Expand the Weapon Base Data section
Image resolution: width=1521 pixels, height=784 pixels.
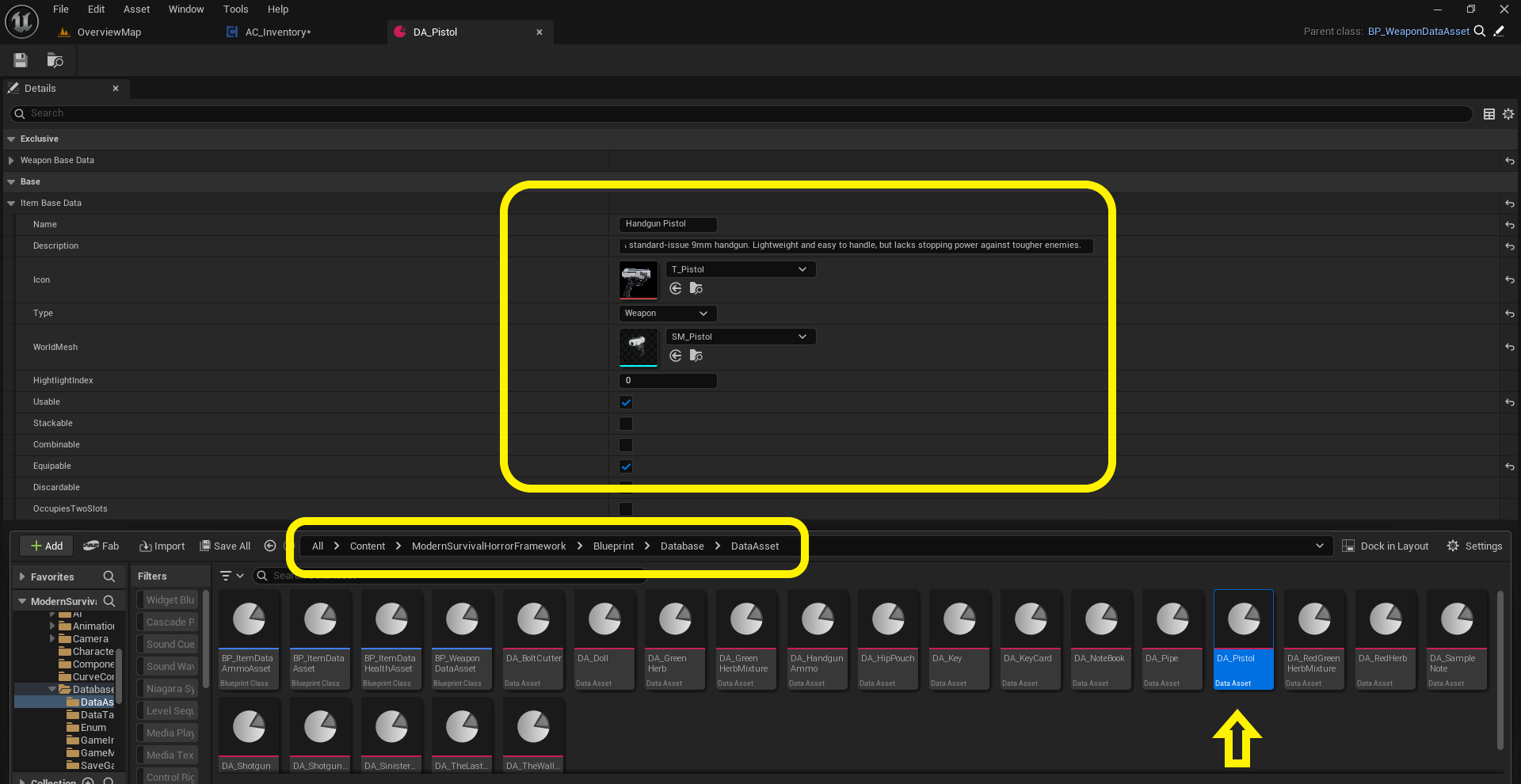pyautogui.click(x=11, y=161)
